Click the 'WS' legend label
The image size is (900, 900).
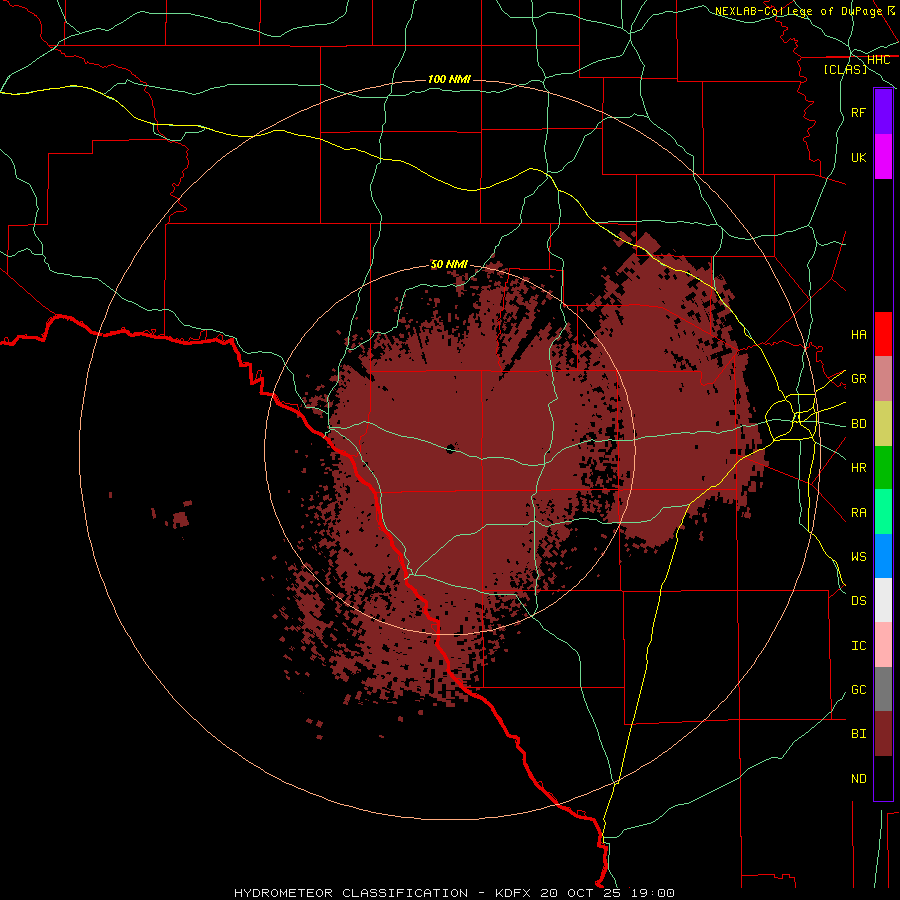[x=858, y=557]
